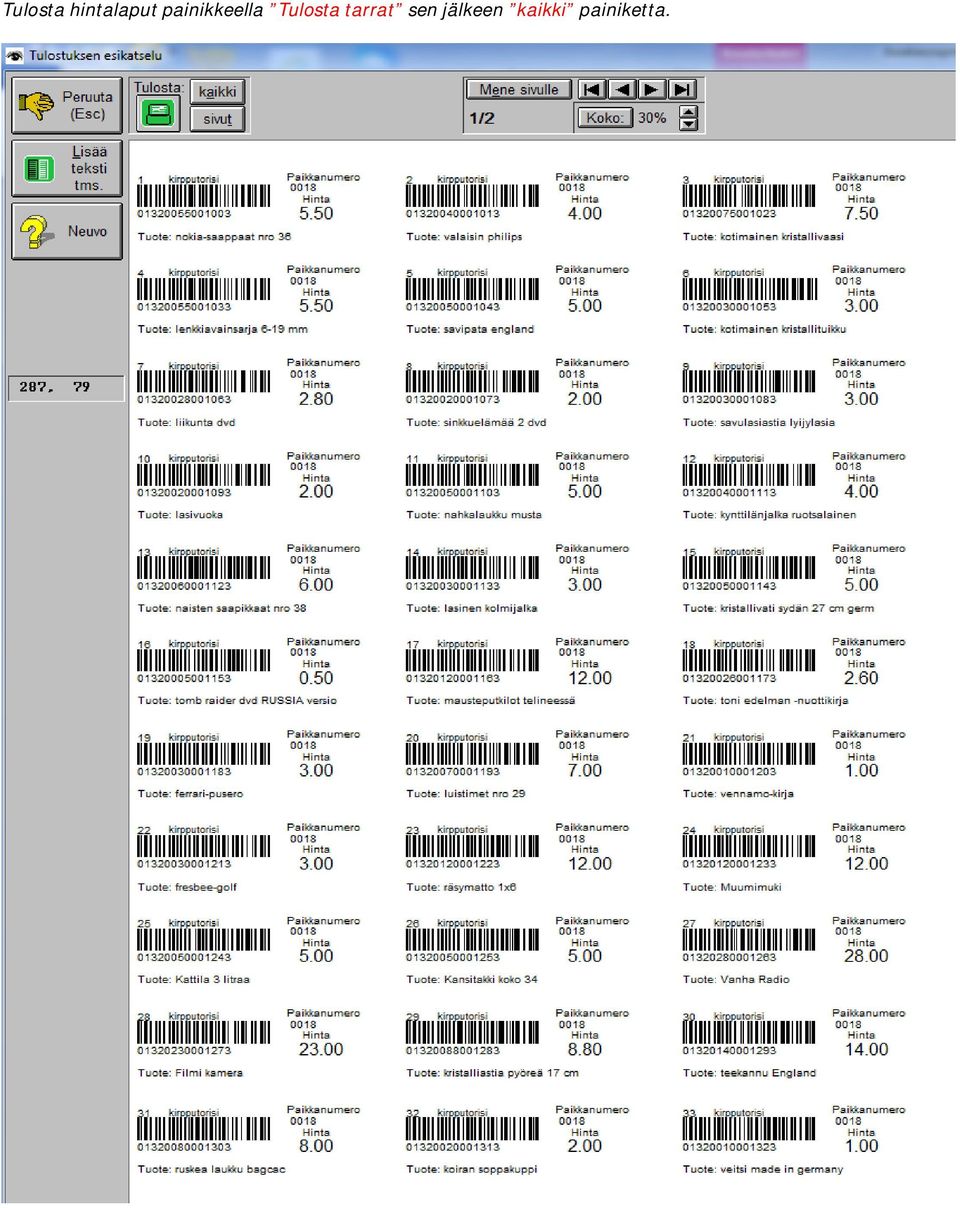Select the text 'Tuote: vennamo-kirja'
The width and height of the screenshot is (960, 1208).
pyautogui.click(x=739, y=794)
